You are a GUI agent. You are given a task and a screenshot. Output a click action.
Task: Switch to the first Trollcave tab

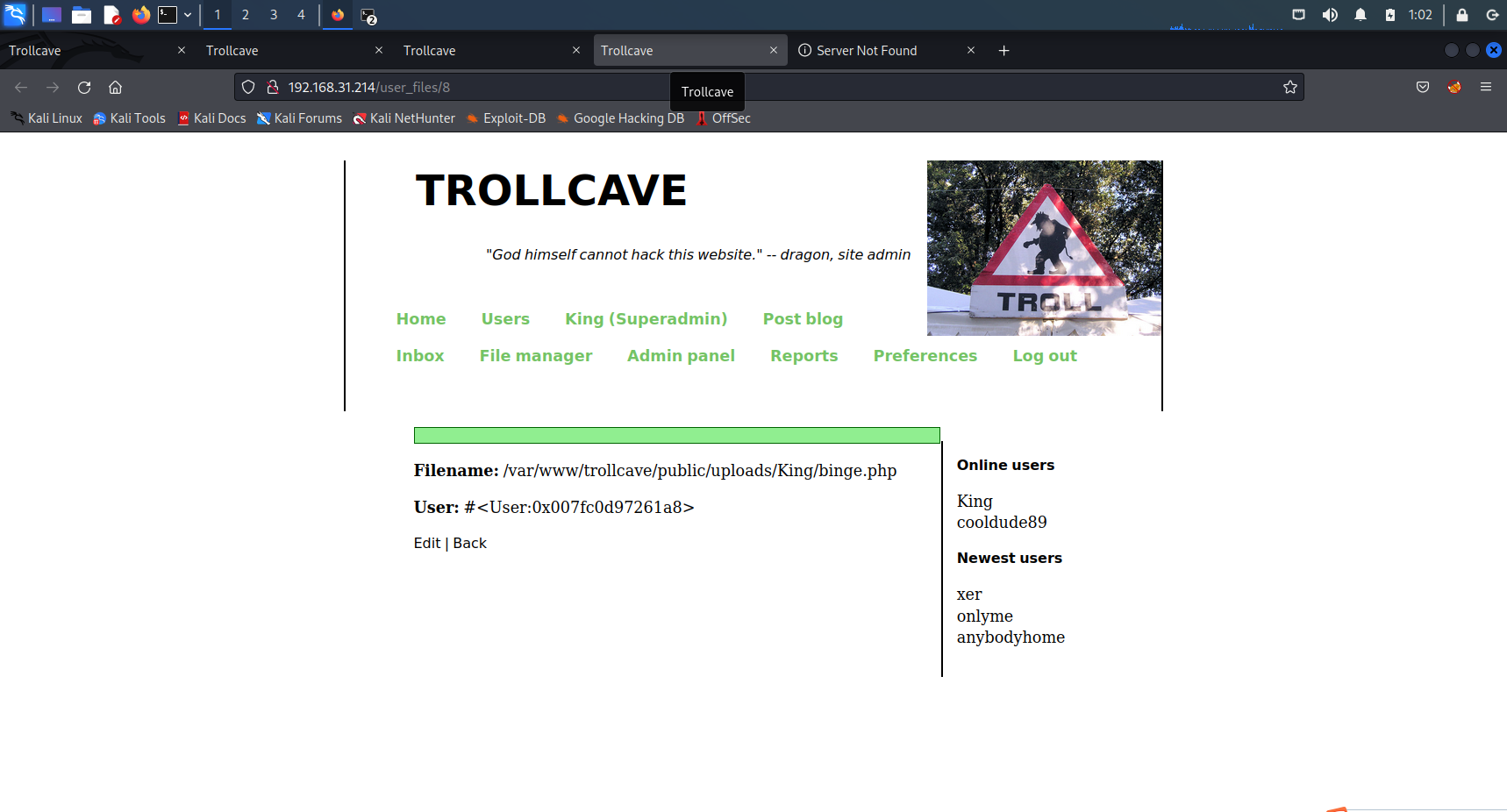(96, 51)
